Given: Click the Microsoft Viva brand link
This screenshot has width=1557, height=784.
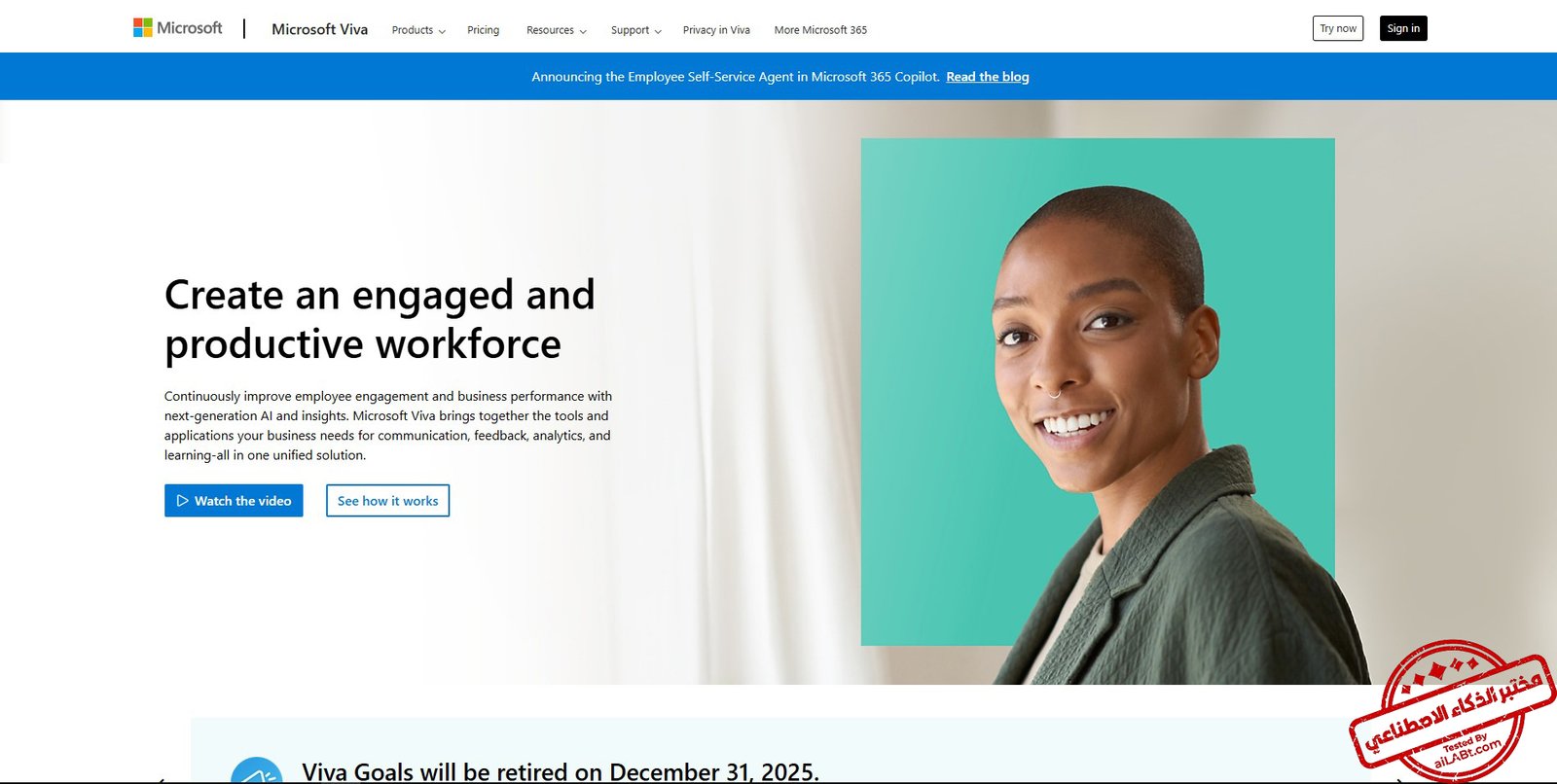Looking at the screenshot, I should (x=319, y=29).
